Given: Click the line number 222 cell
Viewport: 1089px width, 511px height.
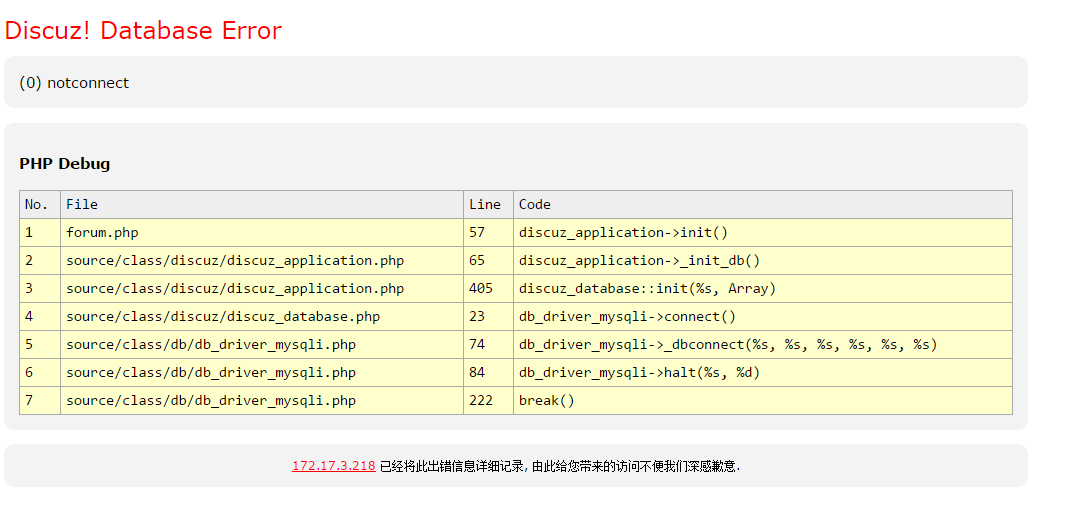Looking at the screenshot, I should [480, 401].
